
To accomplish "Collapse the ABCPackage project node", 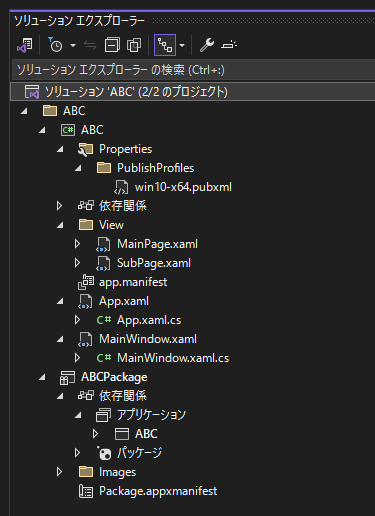I will point(42,377).
